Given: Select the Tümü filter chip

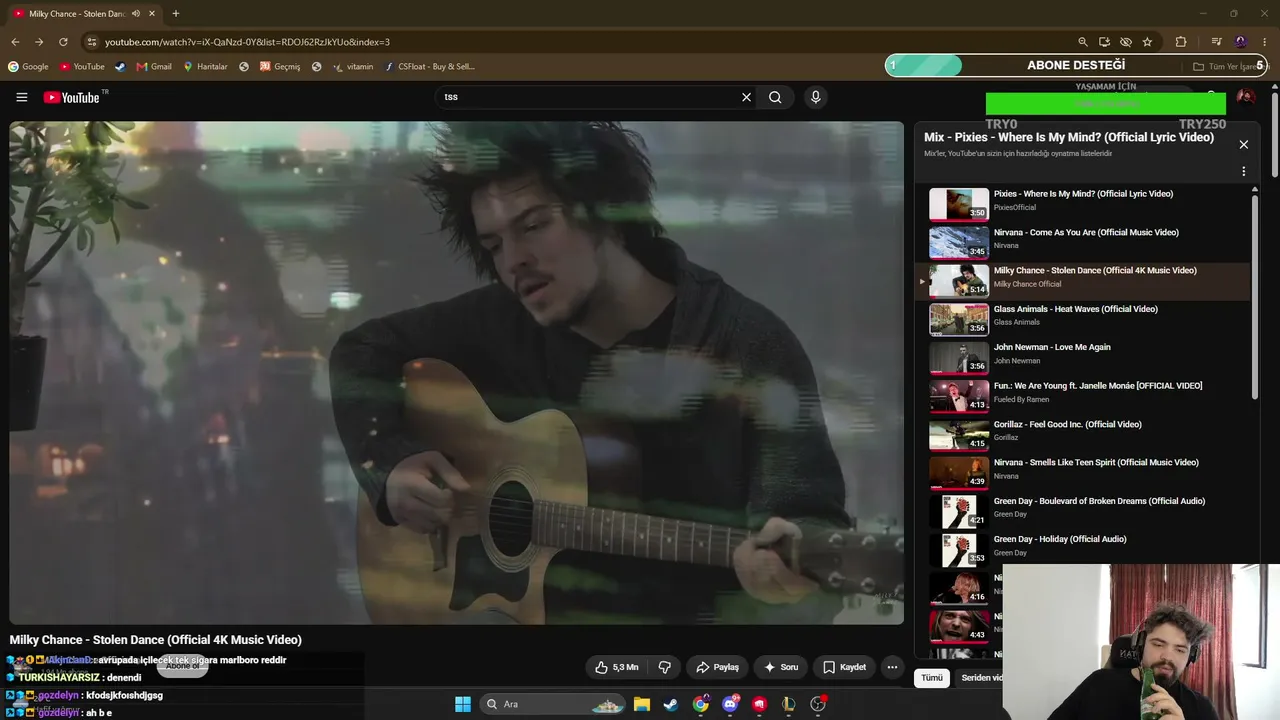Looking at the screenshot, I should [932, 677].
